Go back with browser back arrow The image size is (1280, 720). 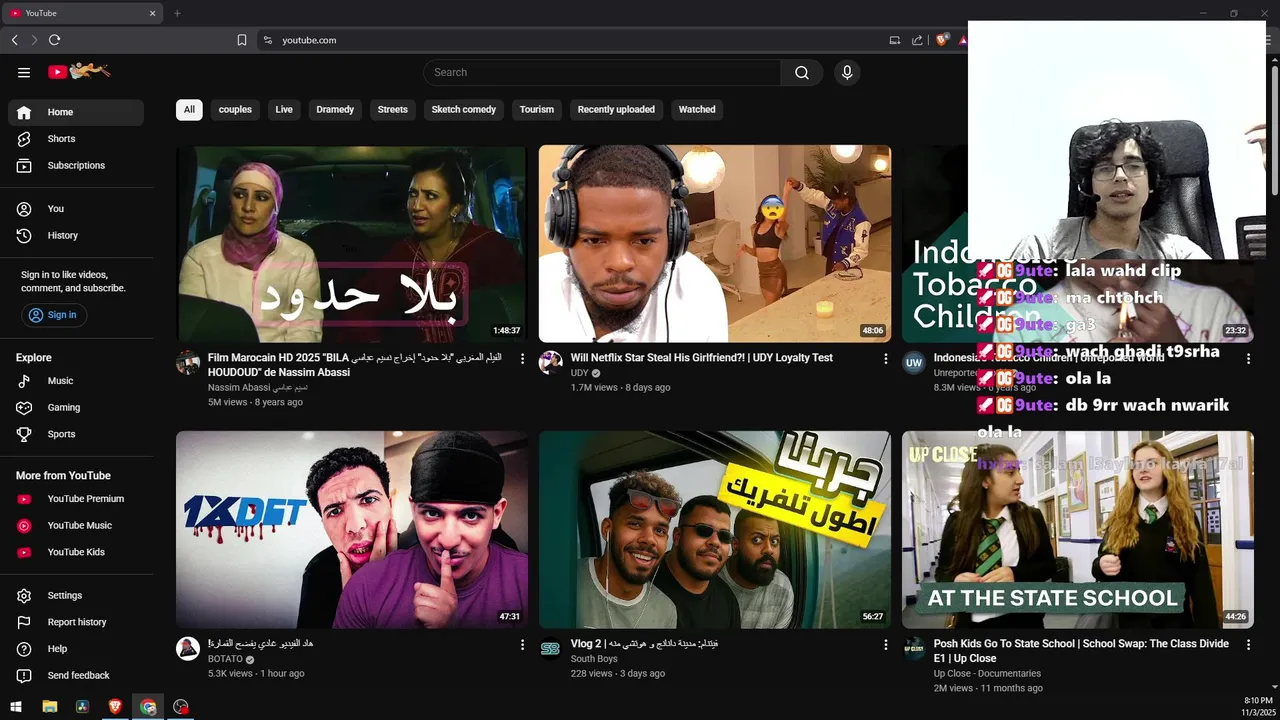[x=14, y=40]
